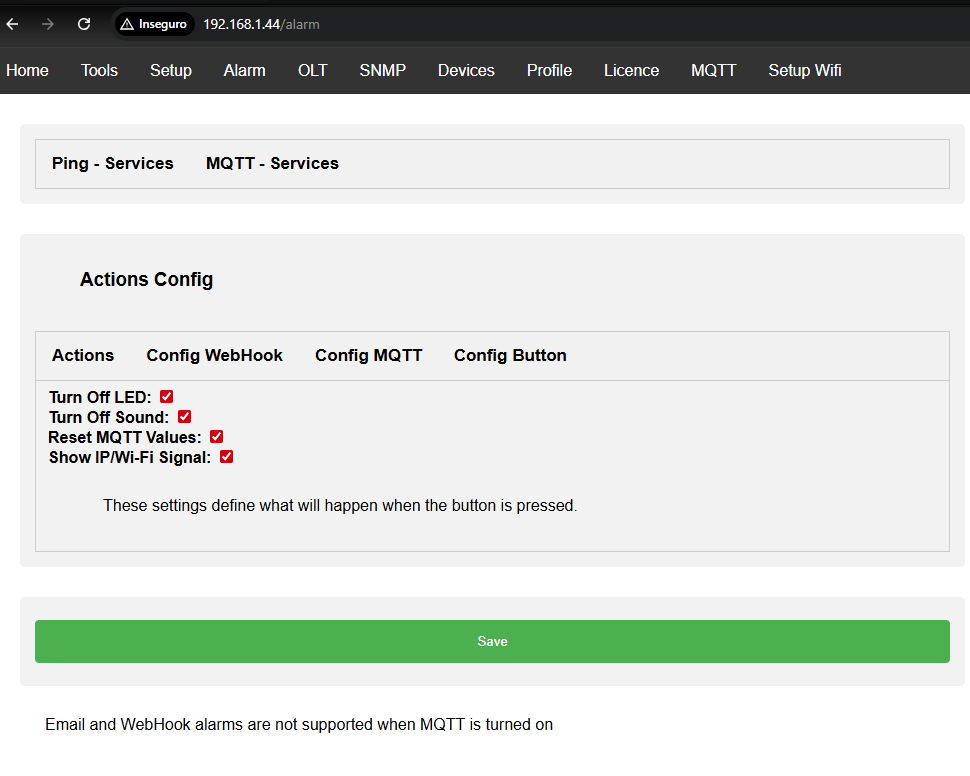The width and height of the screenshot is (970, 776).
Task: Click the Actions Config heading
Action: pos(147,280)
